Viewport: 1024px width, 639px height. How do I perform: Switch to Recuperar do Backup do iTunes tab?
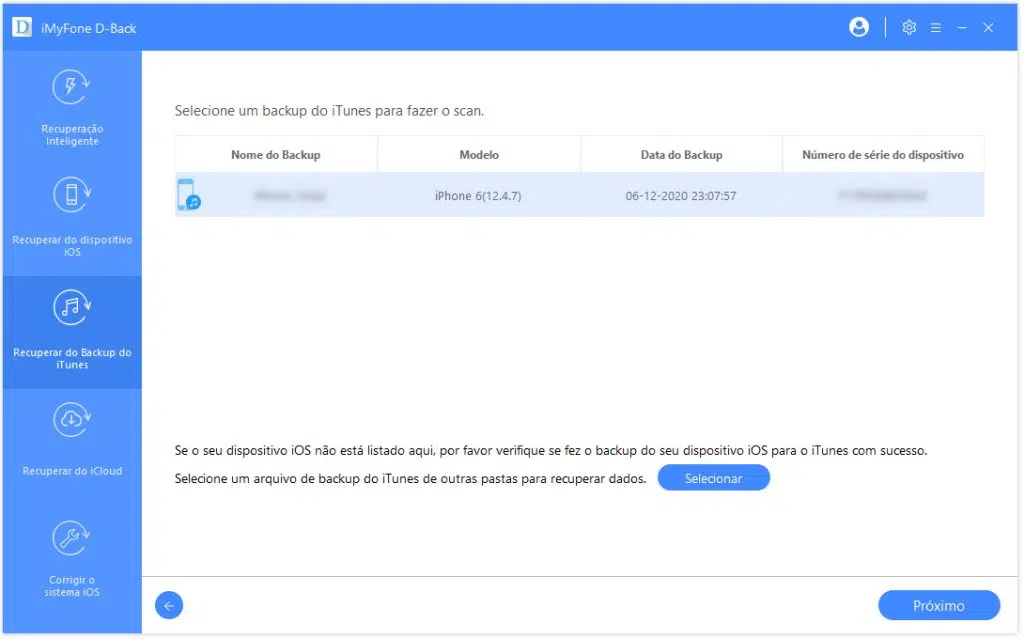pos(71,330)
